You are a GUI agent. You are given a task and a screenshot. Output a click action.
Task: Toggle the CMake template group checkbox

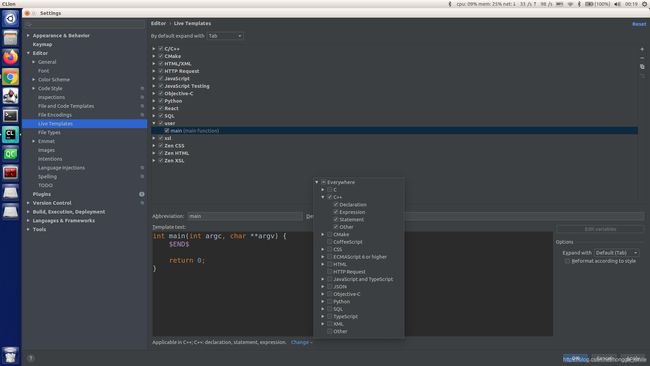click(x=161, y=56)
